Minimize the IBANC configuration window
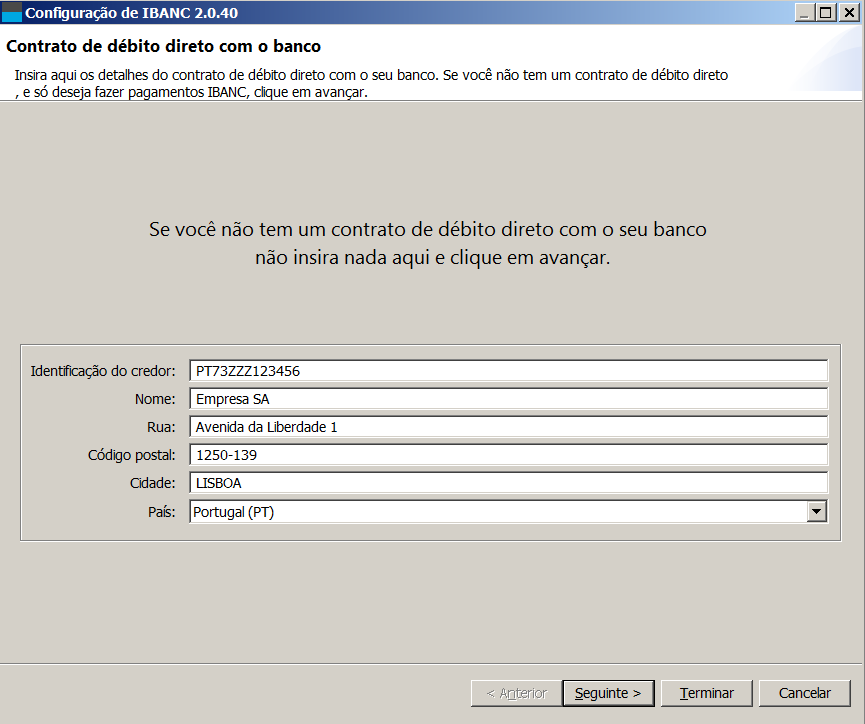Screen dimensions: 865x724 pos(805,13)
